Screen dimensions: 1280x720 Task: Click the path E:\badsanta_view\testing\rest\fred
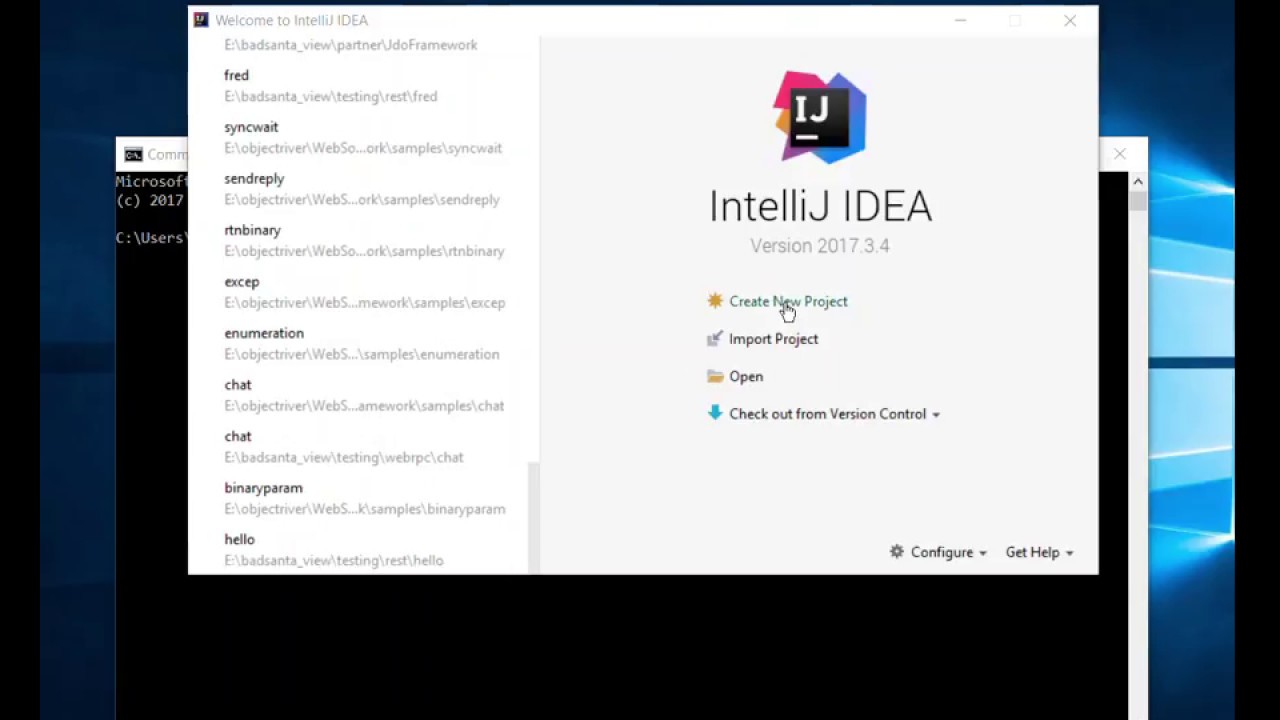(x=330, y=96)
